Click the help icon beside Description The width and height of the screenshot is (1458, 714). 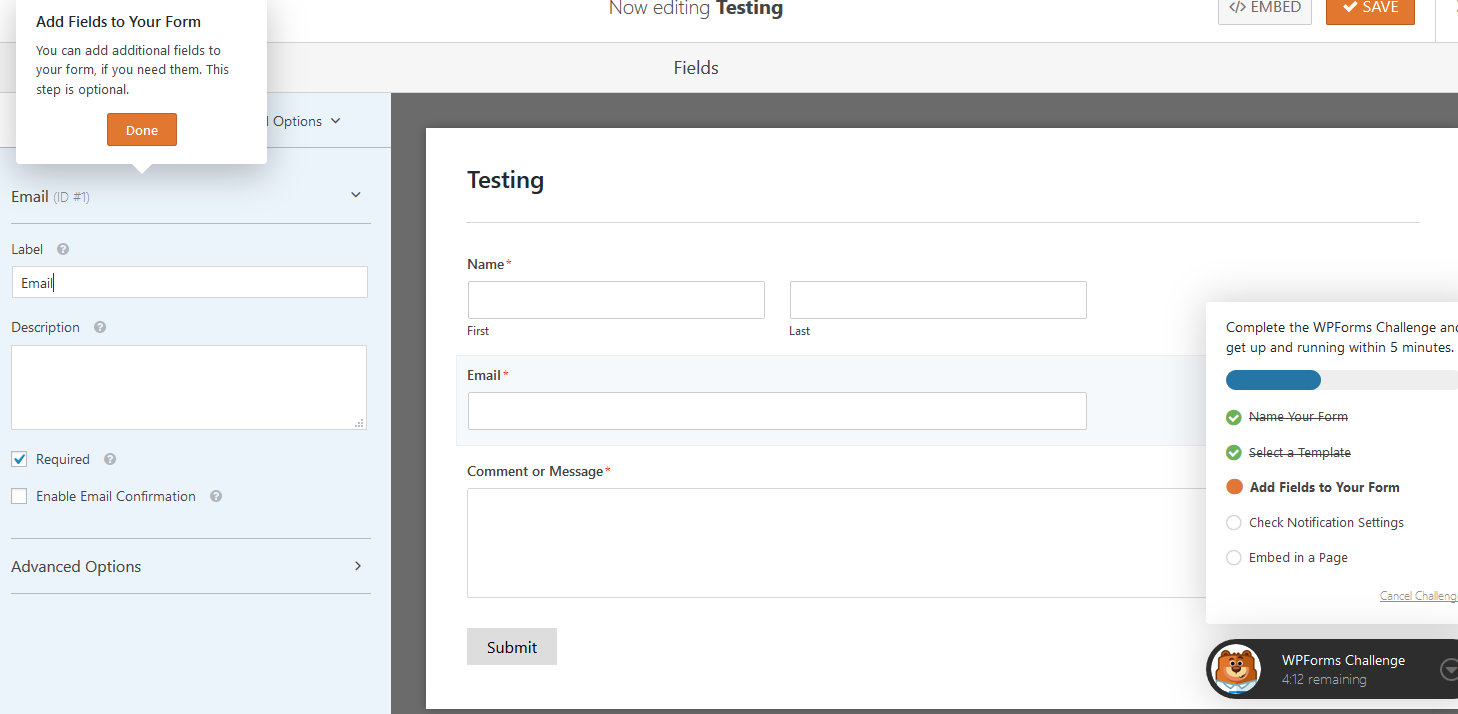(x=100, y=327)
